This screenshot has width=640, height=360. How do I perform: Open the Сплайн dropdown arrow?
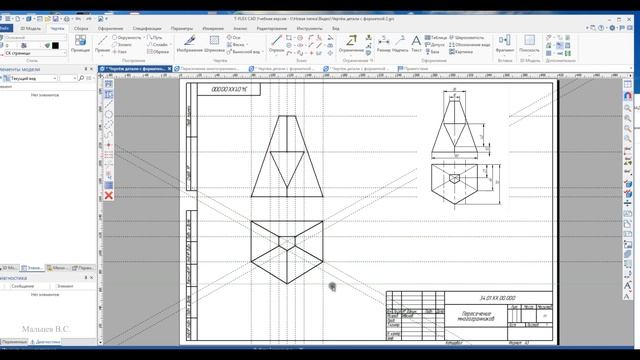click(170, 44)
